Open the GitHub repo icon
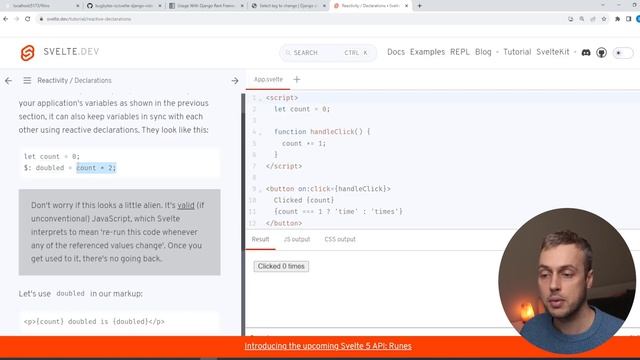 (x=601, y=53)
